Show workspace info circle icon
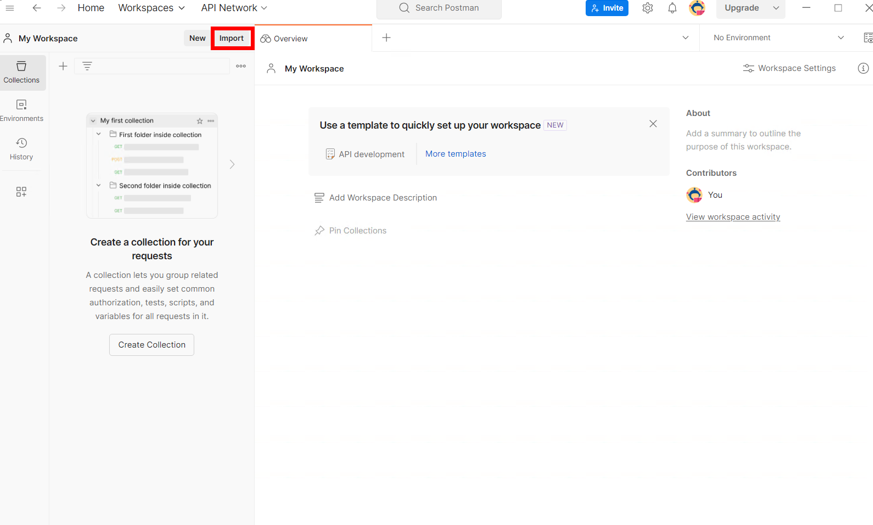The width and height of the screenshot is (873, 525). [863, 68]
